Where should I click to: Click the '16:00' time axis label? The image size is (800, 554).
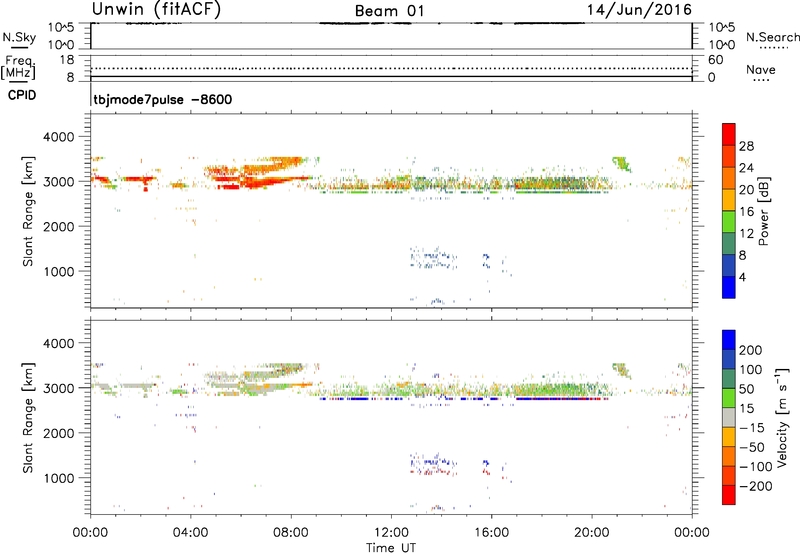pyautogui.click(x=491, y=533)
